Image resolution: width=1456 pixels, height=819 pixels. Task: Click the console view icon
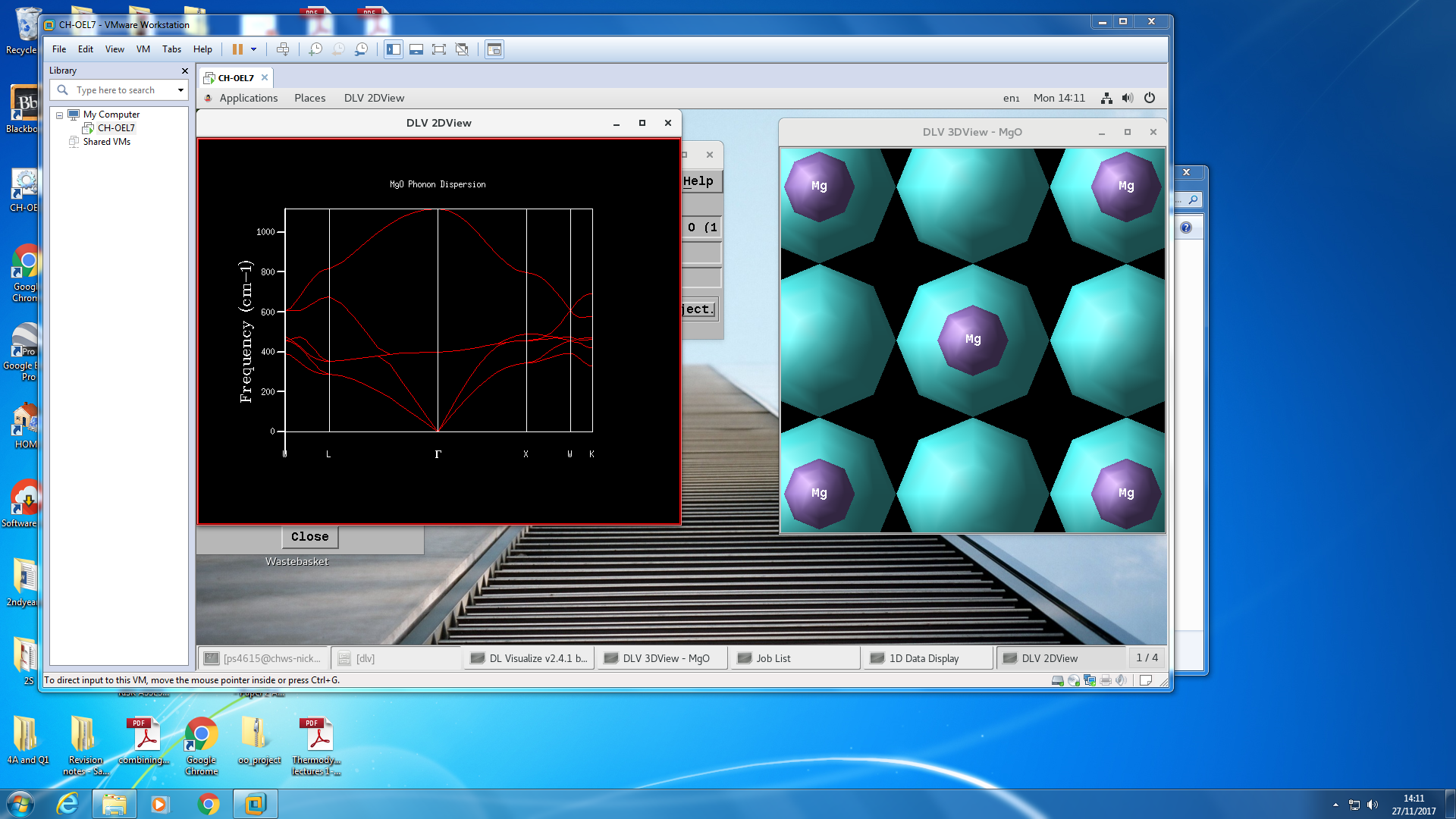click(494, 49)
